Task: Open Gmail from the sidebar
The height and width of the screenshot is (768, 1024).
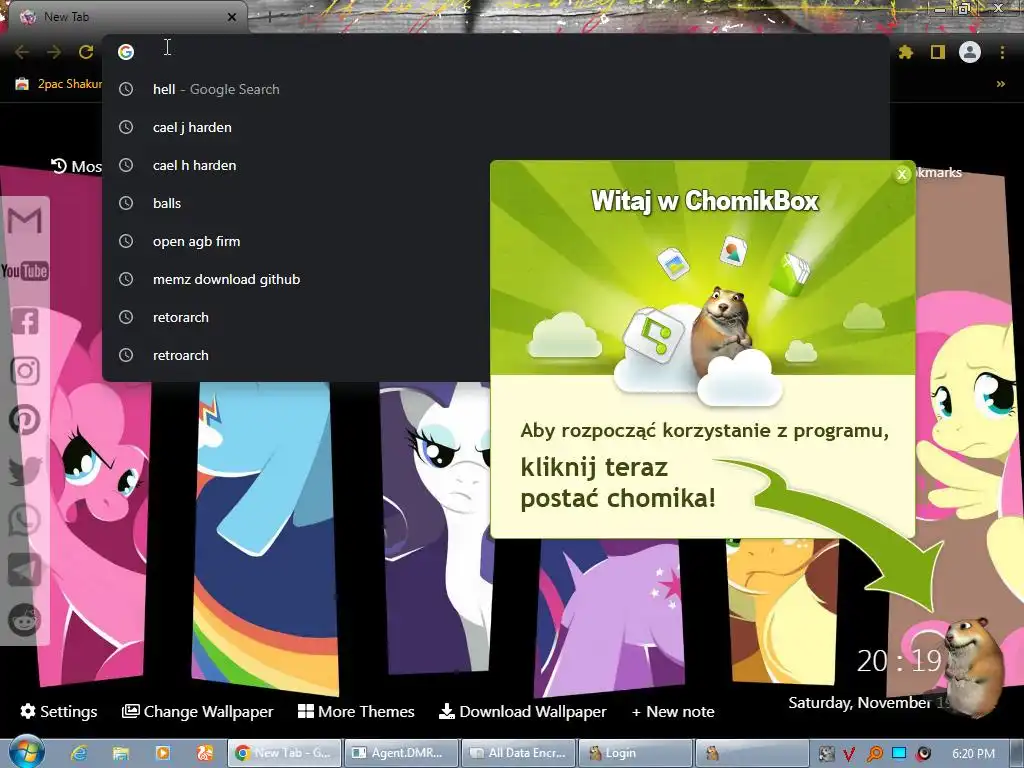Action: (25, 221)
